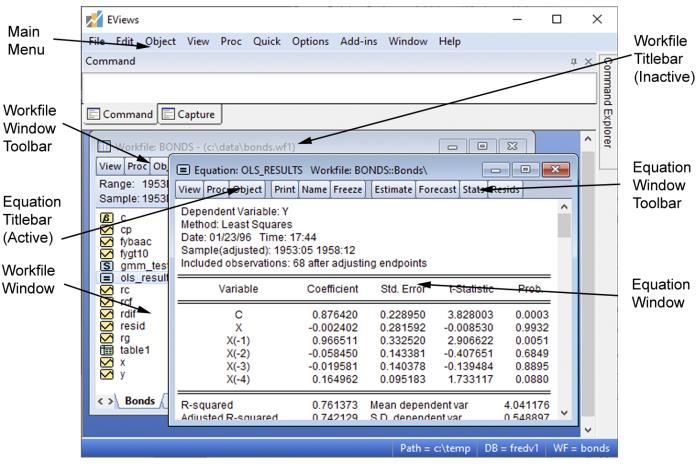Click Resids in the equation toolbar
The width and height of the screenshot is (696, 470).
pyautogui.click(x=505, y=190)
